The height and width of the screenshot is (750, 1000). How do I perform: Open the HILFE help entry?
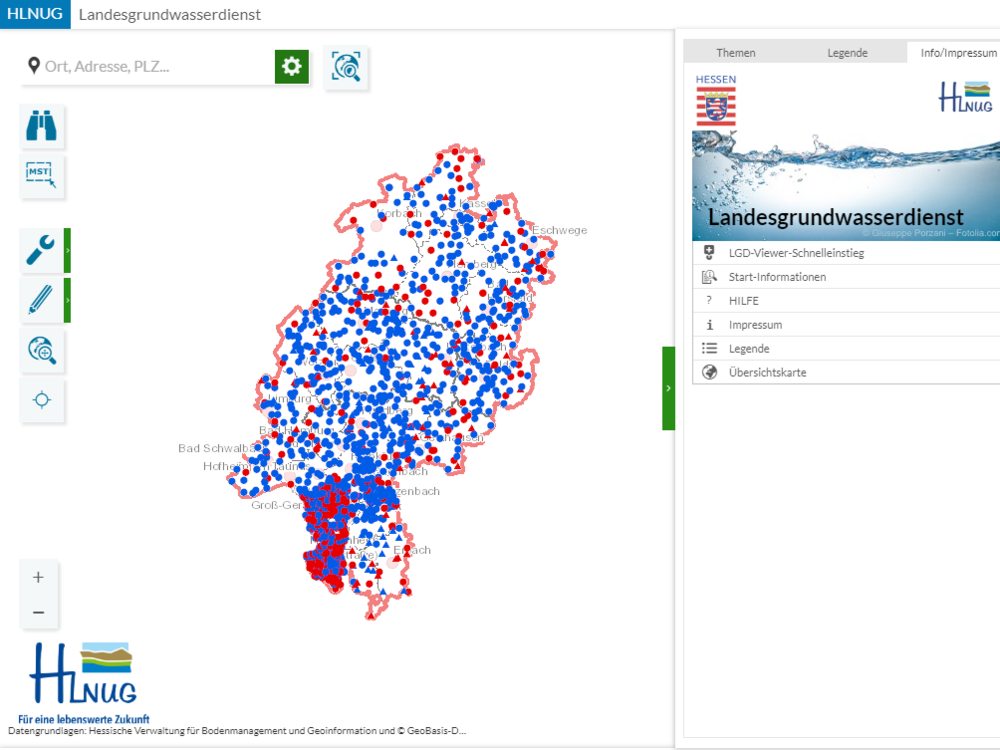pyautogui.click(x=743, y=301)
